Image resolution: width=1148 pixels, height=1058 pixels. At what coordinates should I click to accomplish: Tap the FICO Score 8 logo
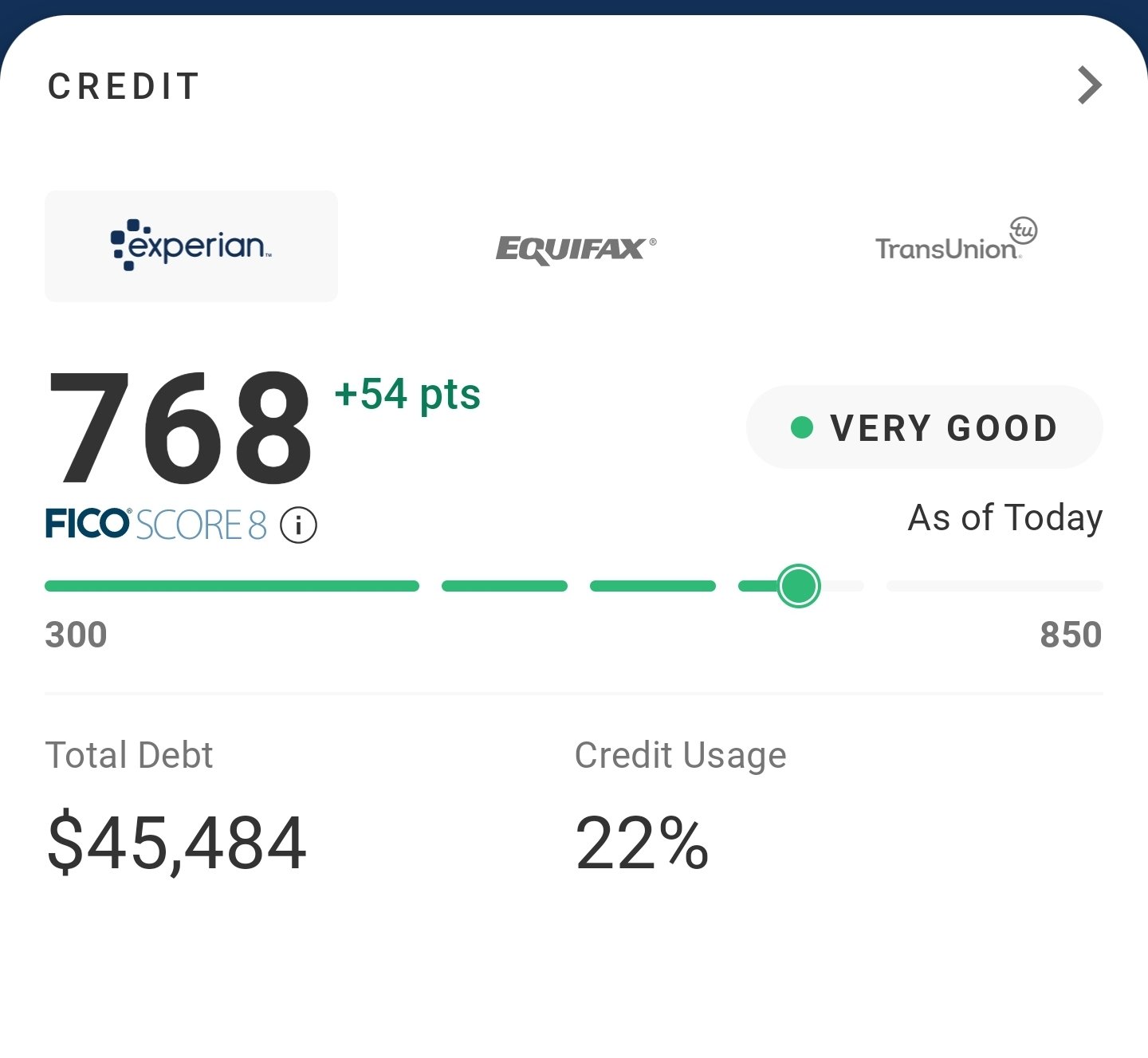pyautogui.click(x=155, y=525)
